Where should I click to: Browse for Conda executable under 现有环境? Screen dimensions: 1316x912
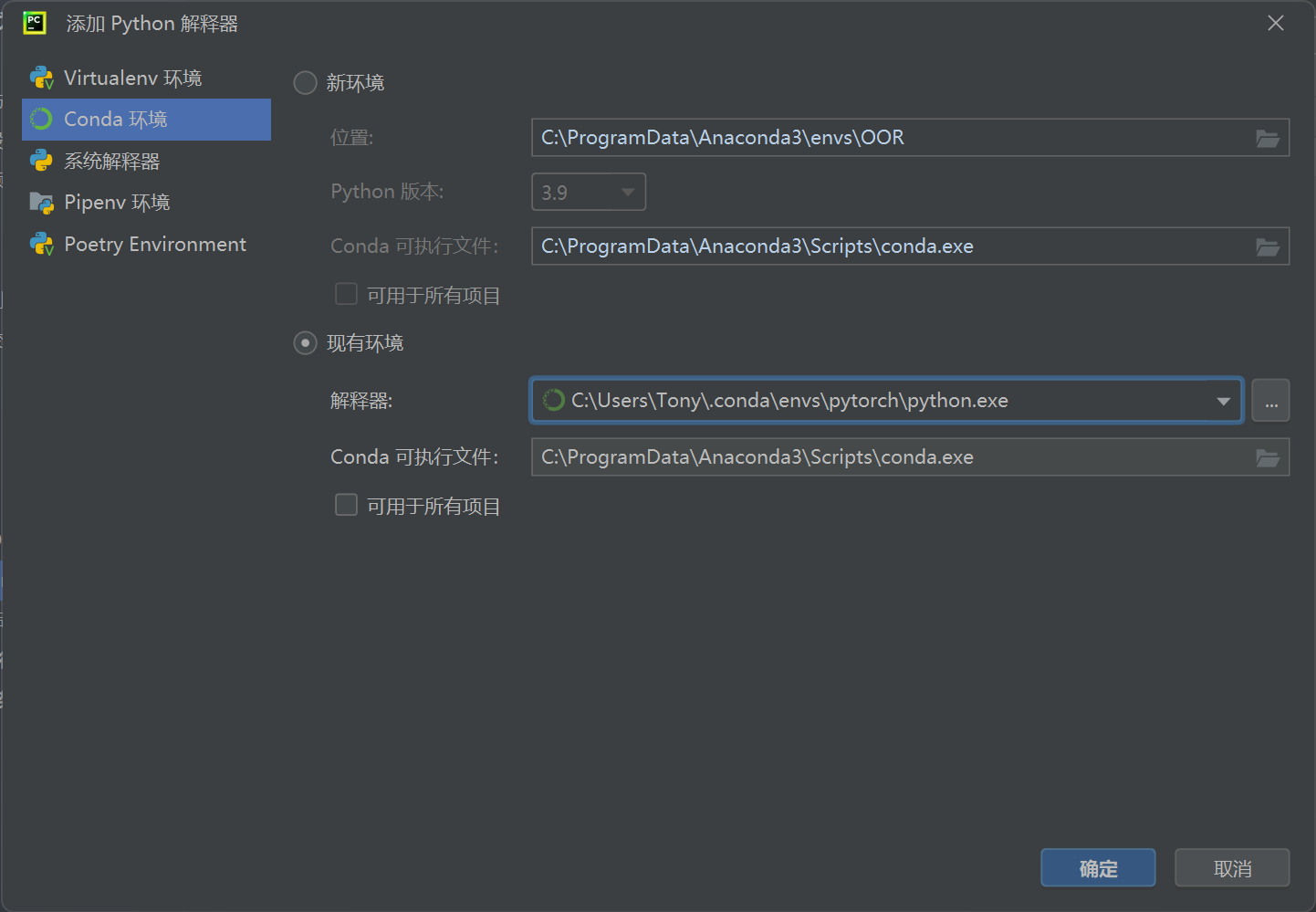pos(1267,458)
